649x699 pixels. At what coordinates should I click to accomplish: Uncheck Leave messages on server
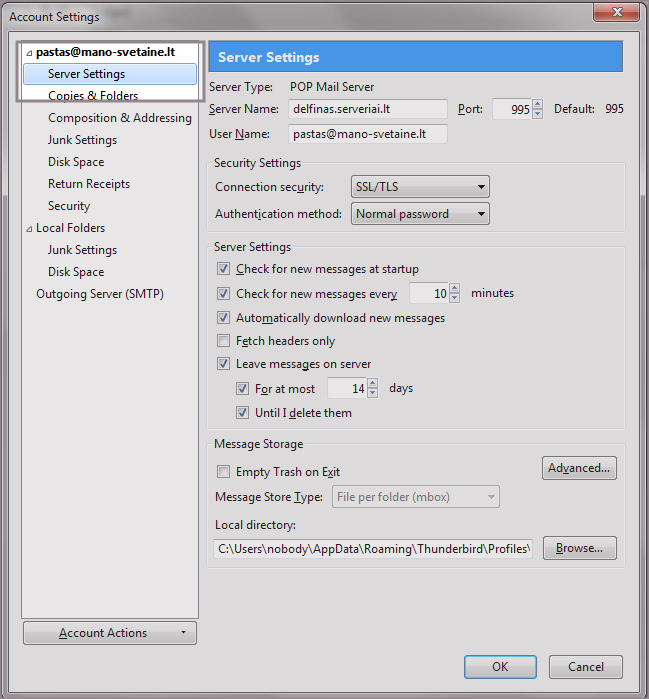pyautogui.click(x=224, y=364)
